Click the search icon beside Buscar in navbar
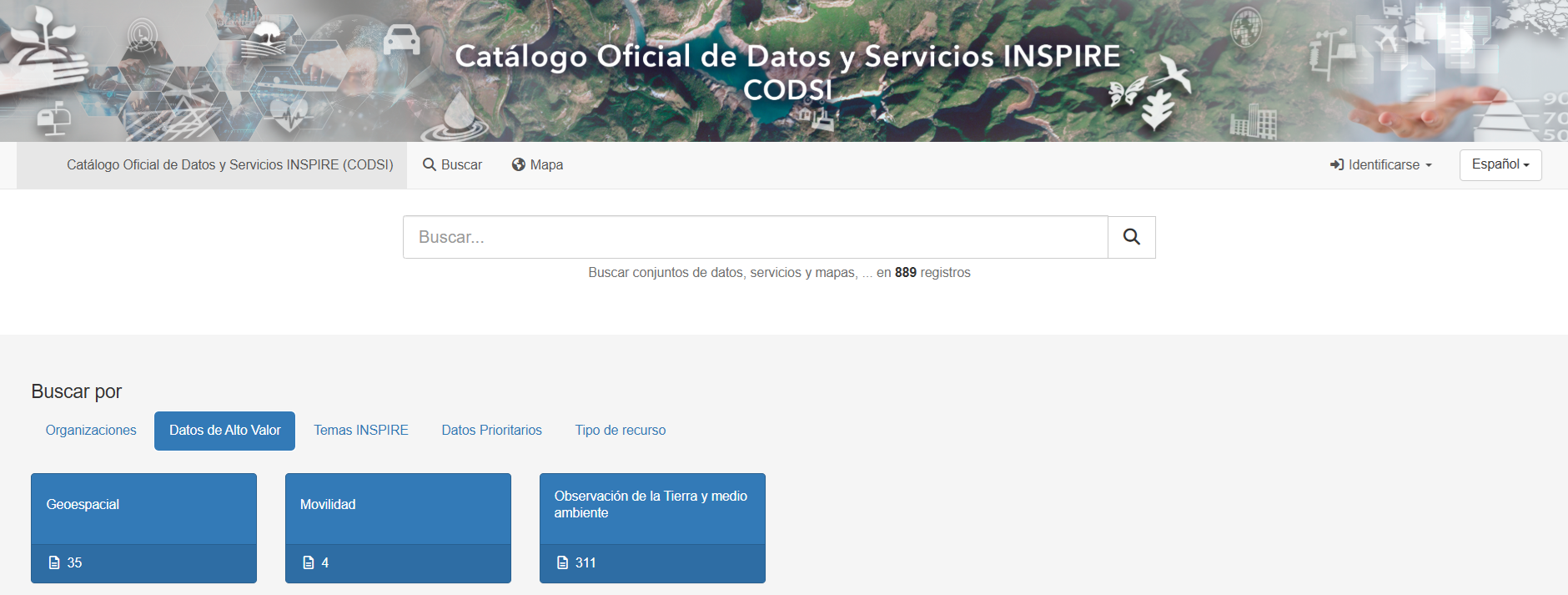This screenshot has width=1568, height=595. (x=430, y=165)
